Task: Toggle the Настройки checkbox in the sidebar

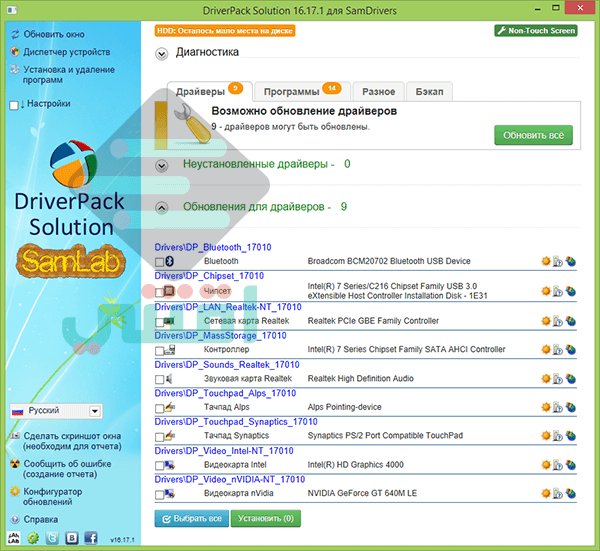Action: click(x=13, y=105)
